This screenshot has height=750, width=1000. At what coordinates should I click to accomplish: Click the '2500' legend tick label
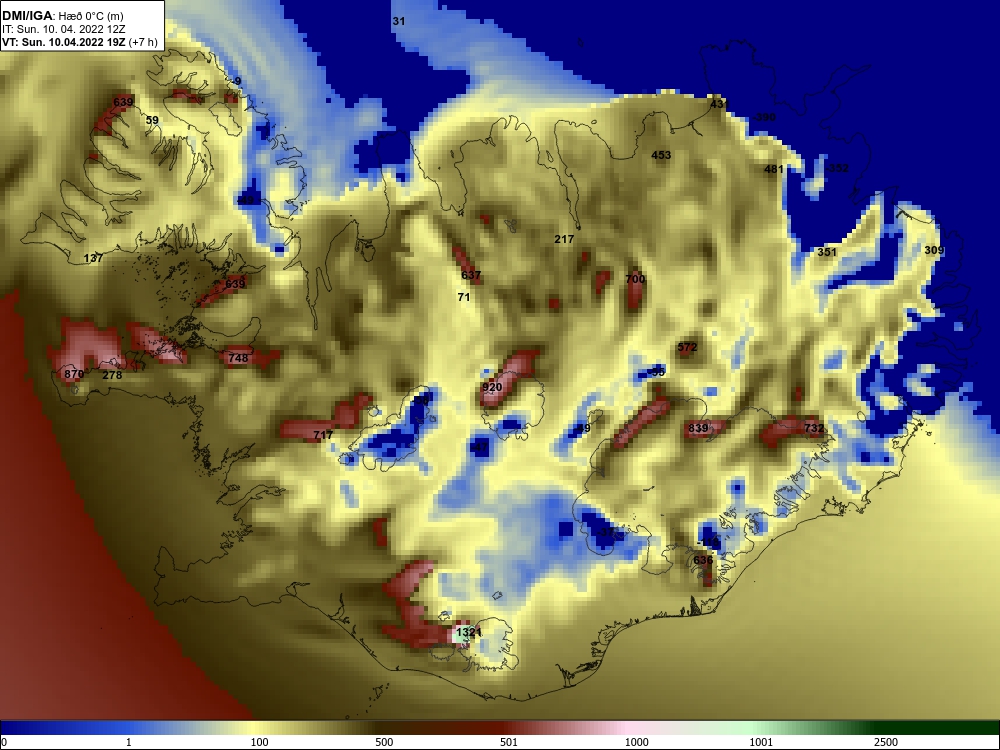tap(885, 742)
